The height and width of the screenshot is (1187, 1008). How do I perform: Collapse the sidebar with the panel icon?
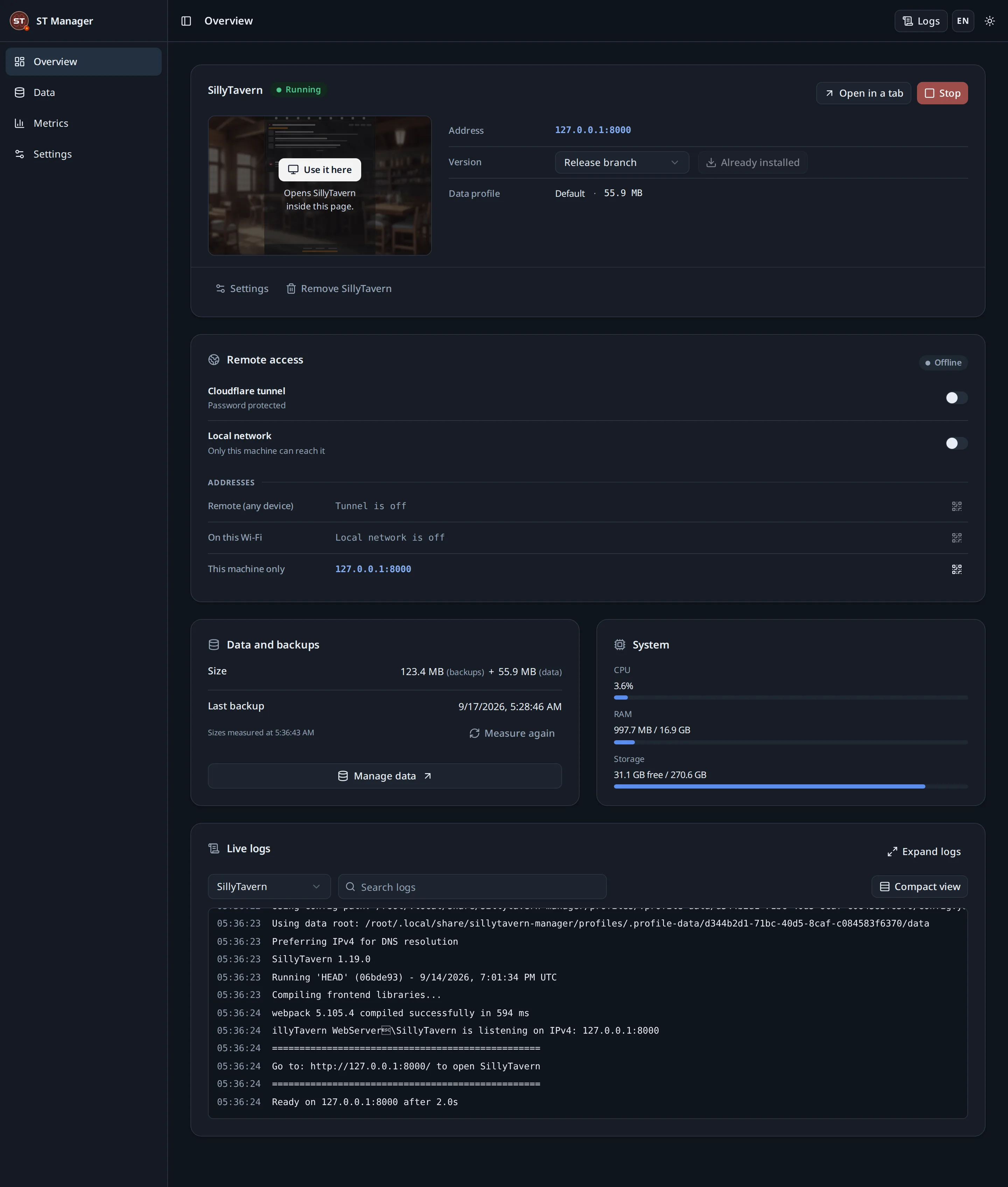click(186, 21)
